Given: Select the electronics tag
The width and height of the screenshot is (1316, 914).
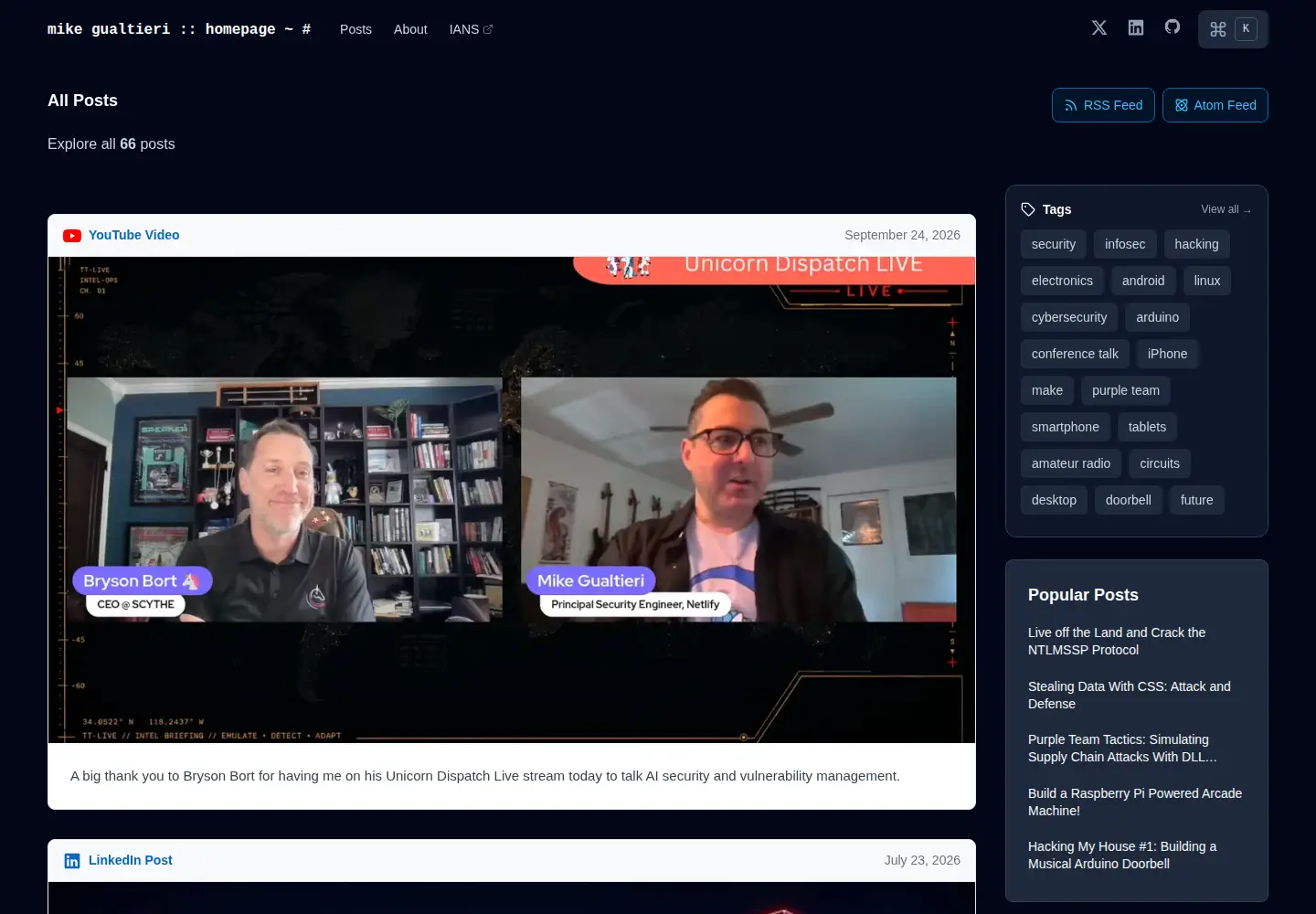Looking at the screenshot, I should pos(1062,281).
